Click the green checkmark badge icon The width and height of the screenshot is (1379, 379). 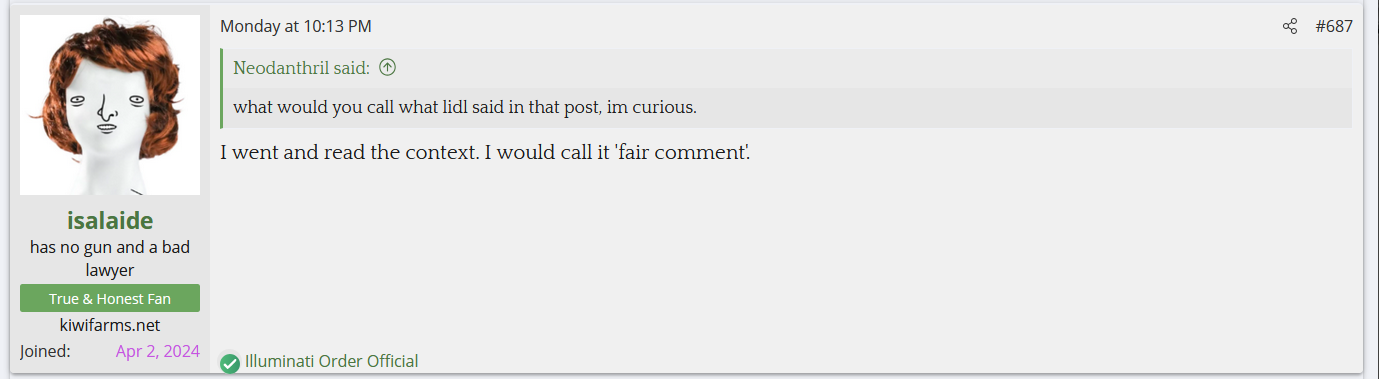click(x=230, y=363)
